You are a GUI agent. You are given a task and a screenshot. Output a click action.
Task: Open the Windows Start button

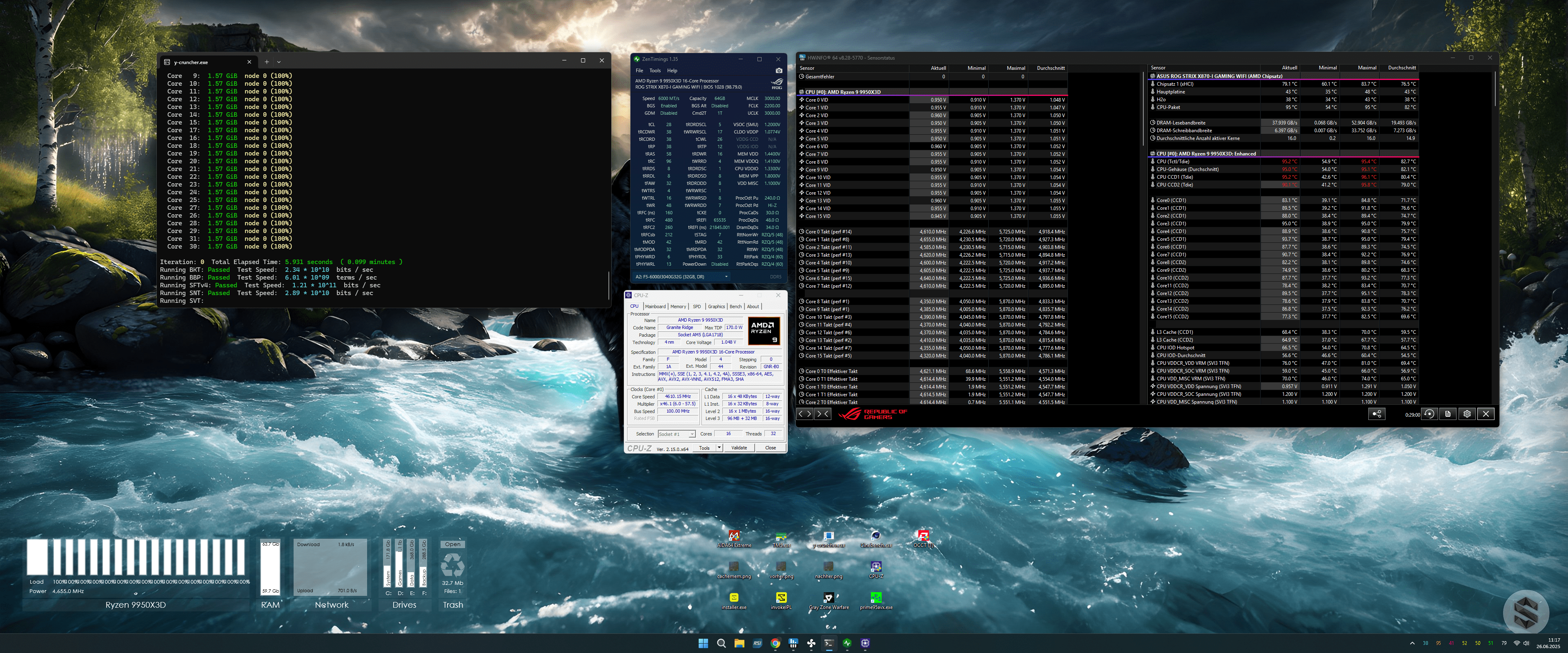pyautogui.click(x=703, y=643)
